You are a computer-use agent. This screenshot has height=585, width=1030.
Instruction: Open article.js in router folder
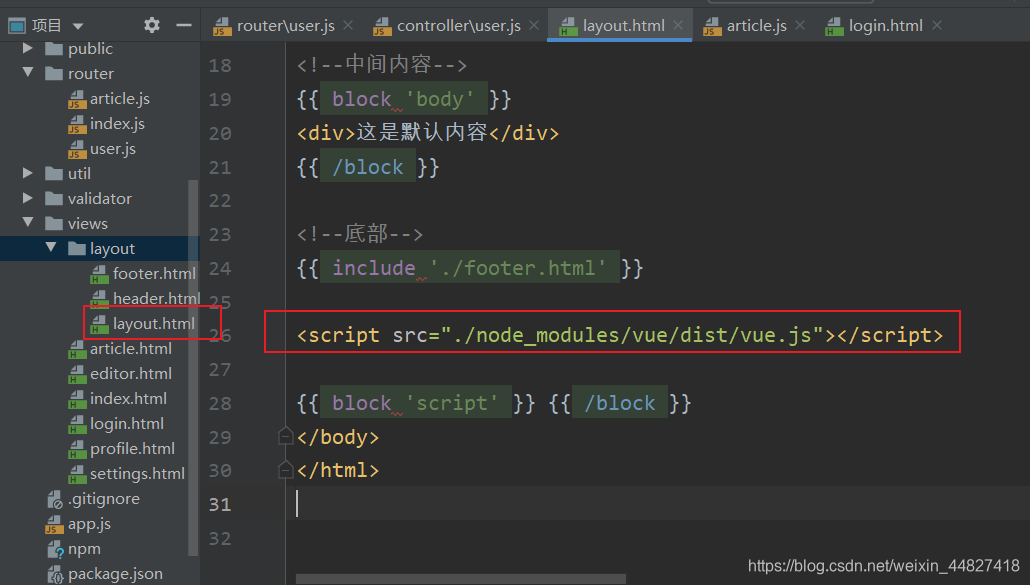click(x=120, y=98)
